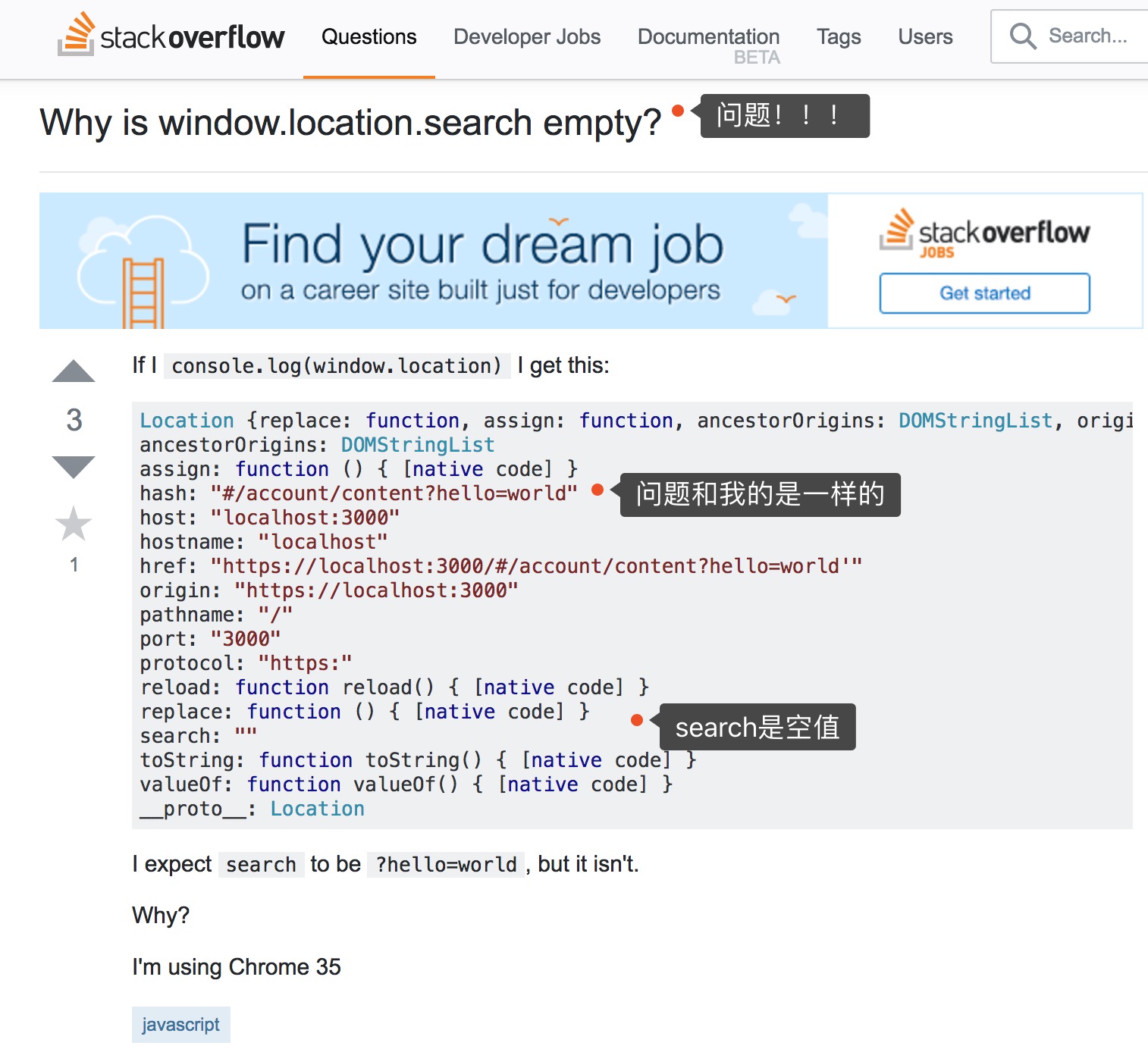The image size is (1148, 1049).
Task: Navigate to the Tags page
Action: coord(839,36)
